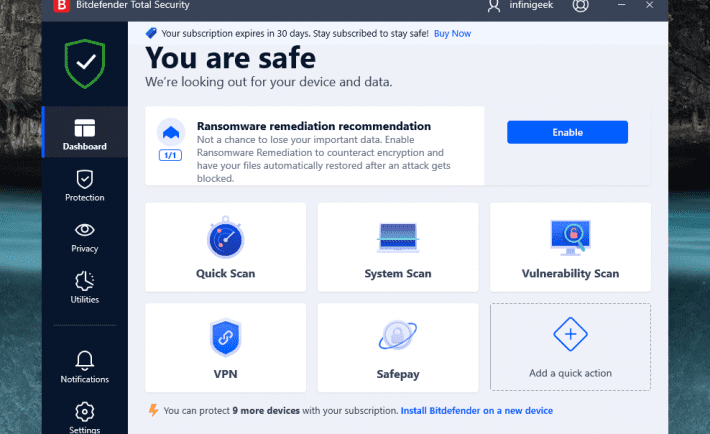Open the Utilities section
The width and height of the screenshot is (710, 434).
point(85,287)
